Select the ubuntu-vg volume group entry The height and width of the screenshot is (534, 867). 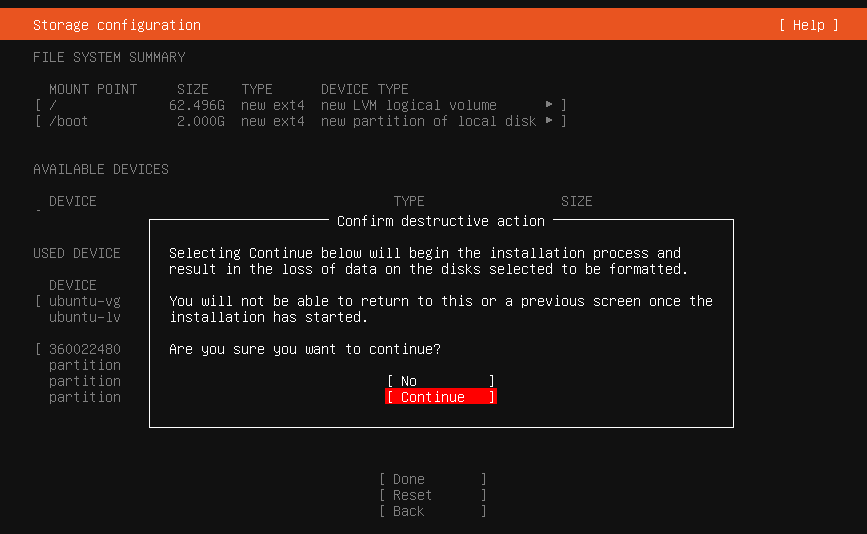(x=84, y=301)
